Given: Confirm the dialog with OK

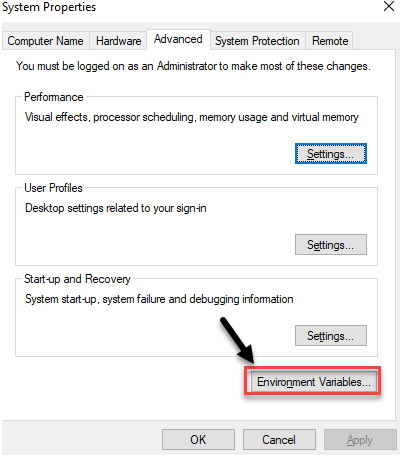Looking at the screenshot, I should point(198,440).
